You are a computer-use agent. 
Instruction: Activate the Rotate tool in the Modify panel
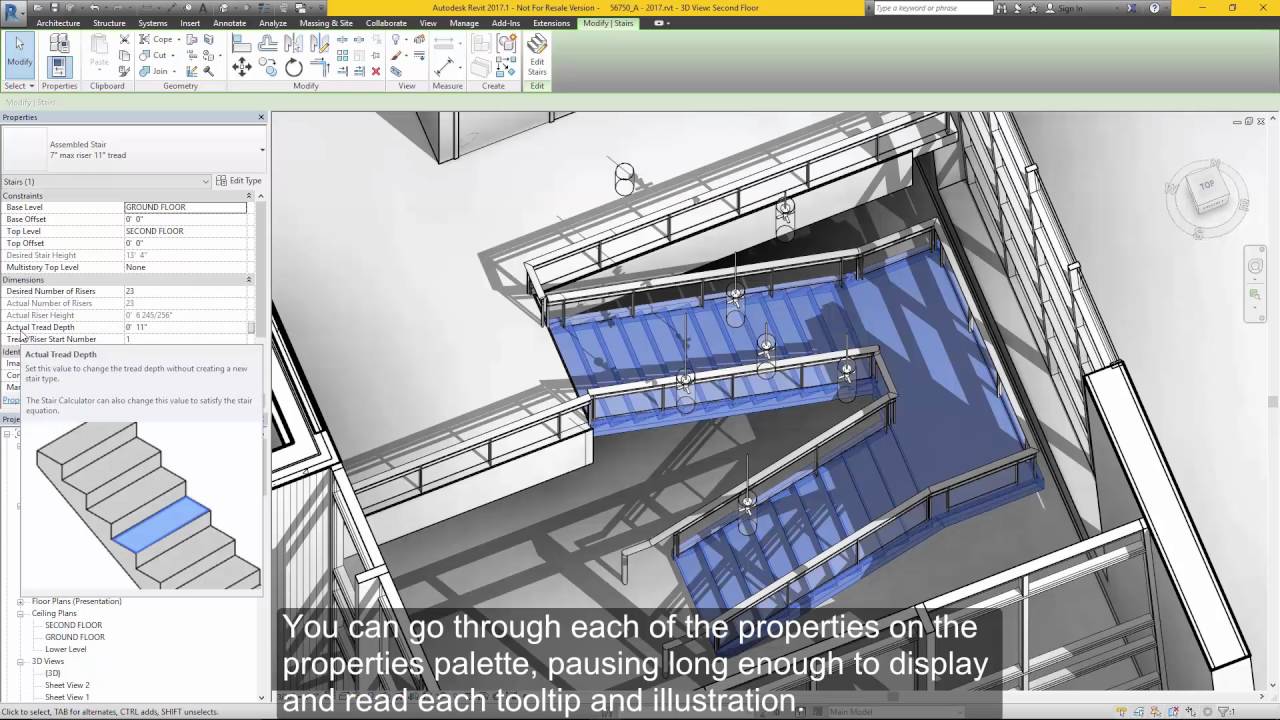pyautogui.click(x=294, y=67)
